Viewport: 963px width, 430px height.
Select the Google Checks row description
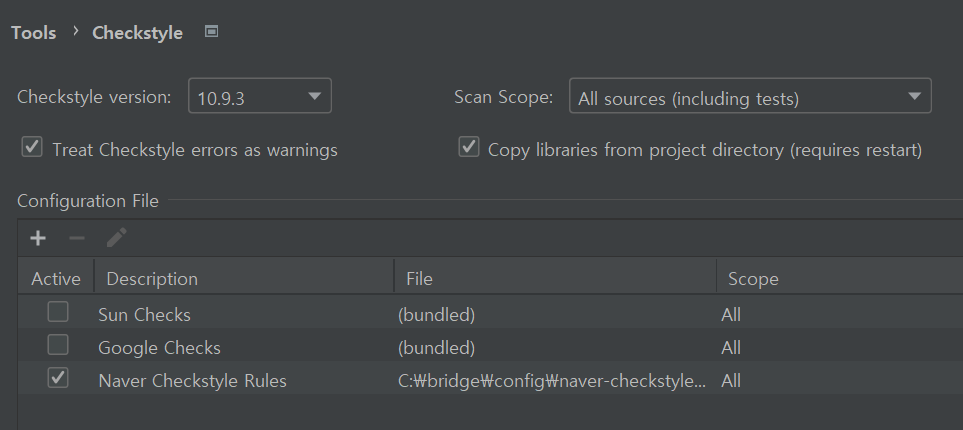pos(159,348)
